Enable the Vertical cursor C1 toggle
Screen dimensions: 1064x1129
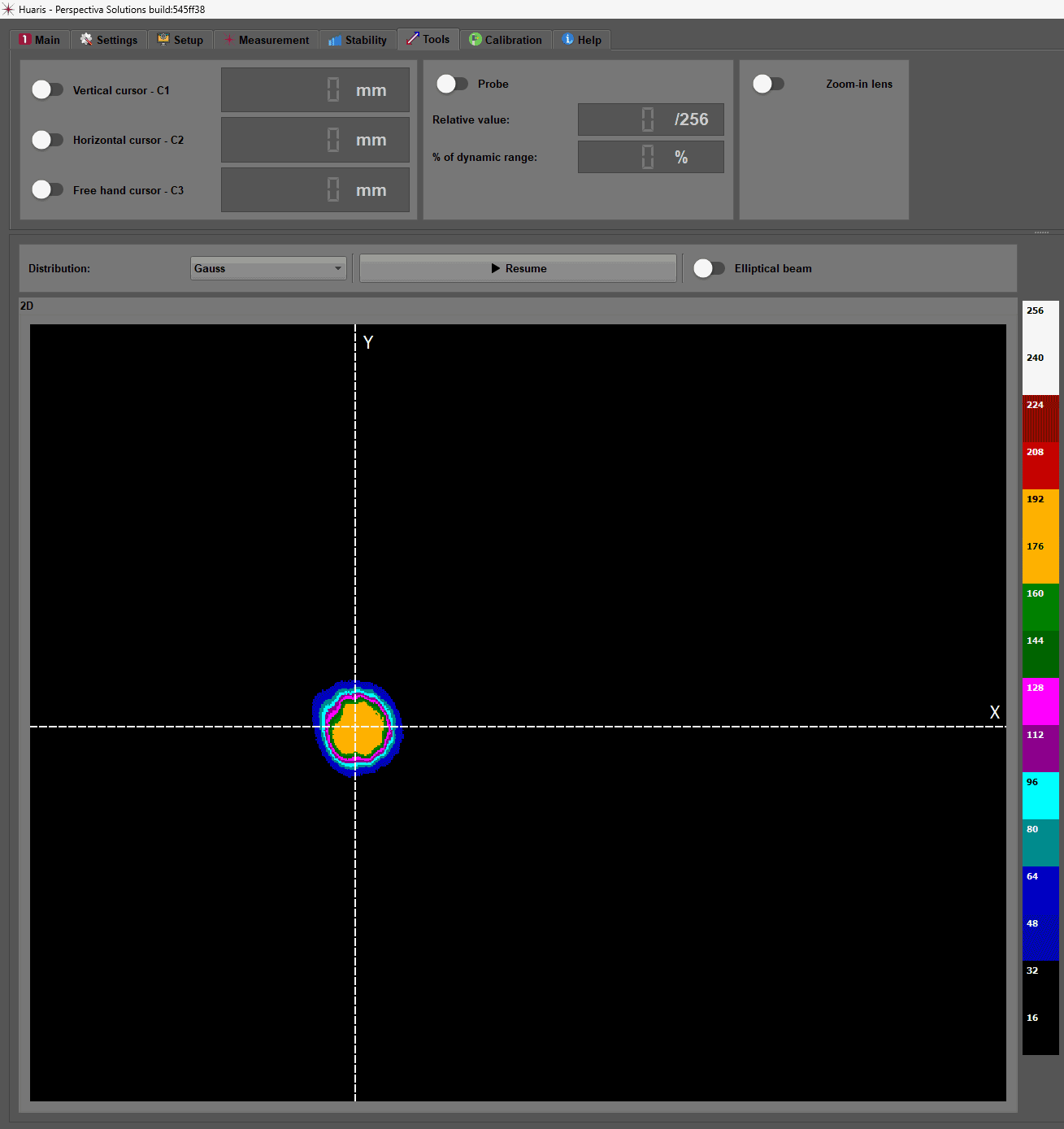(x=47, y=89)
